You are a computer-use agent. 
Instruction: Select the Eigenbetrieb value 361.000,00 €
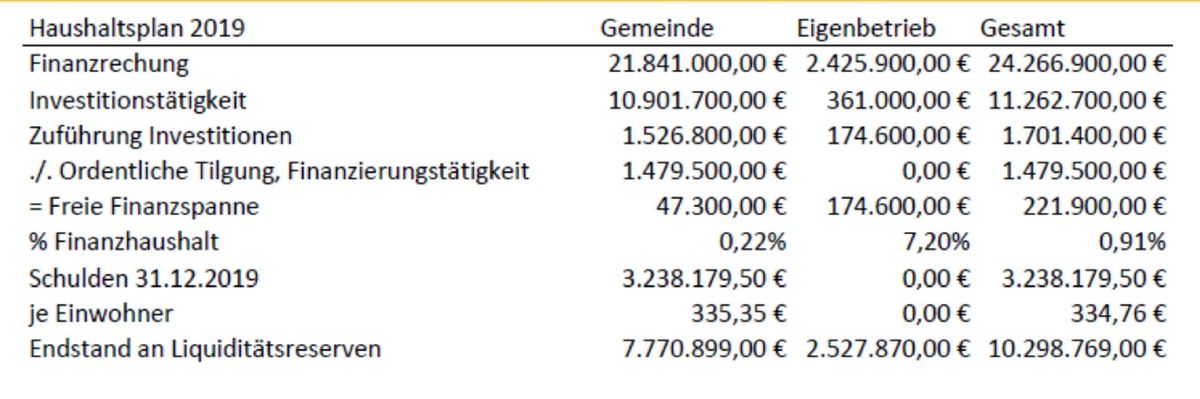pos(898,101)
